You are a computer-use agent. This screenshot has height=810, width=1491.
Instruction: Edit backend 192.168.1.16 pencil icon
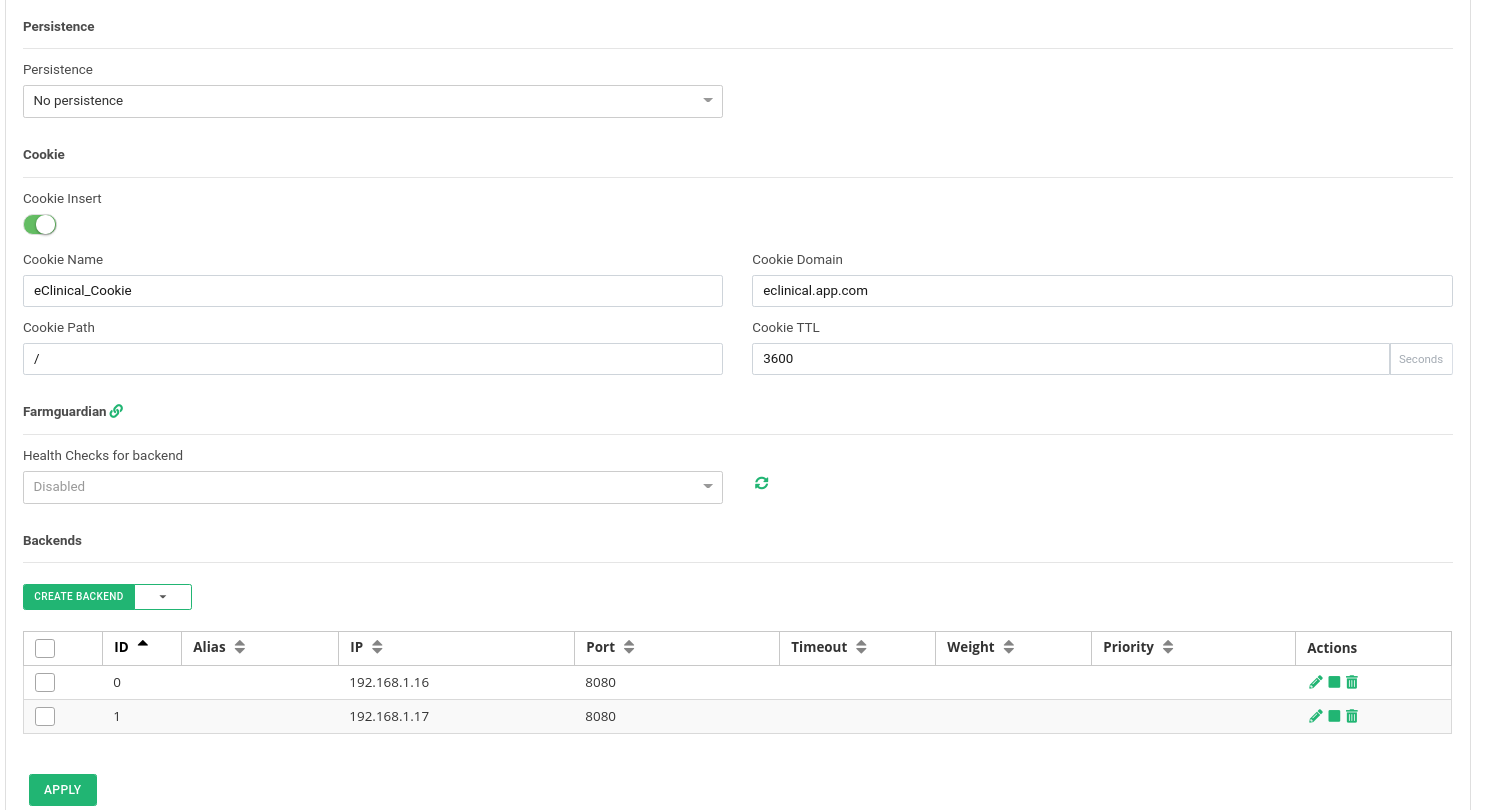(x=1315, y=682)
